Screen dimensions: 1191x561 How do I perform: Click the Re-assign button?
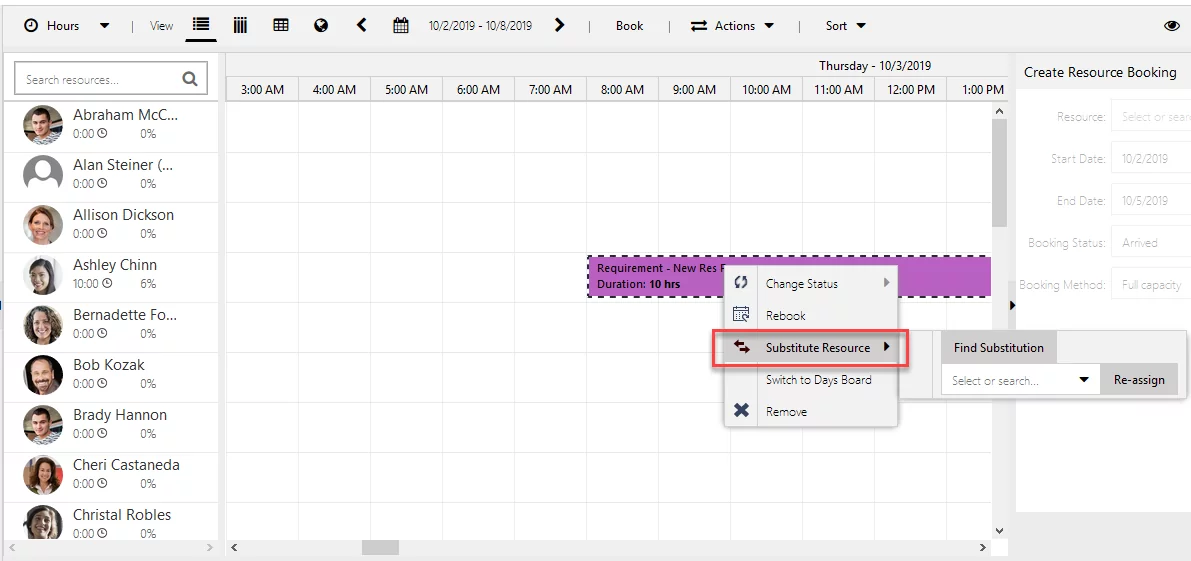1139,380
